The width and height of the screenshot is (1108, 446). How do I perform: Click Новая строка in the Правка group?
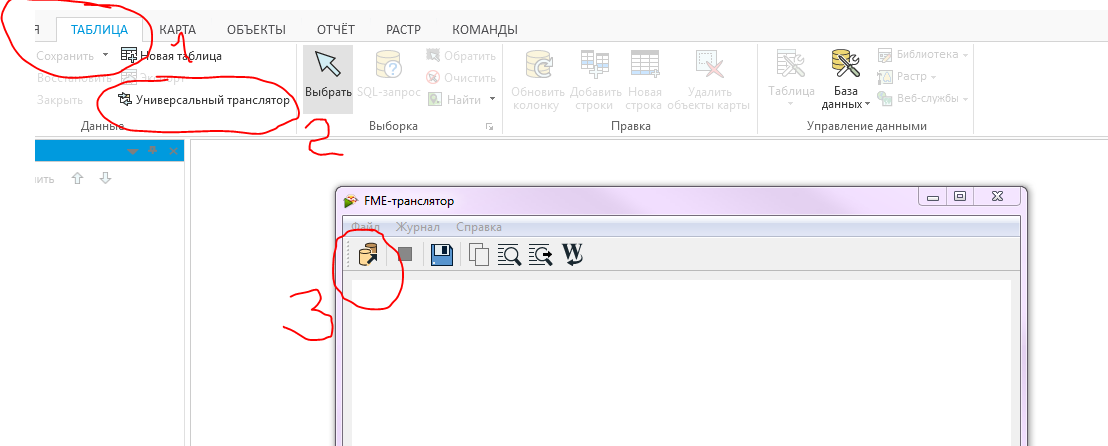pyautogui.click(x=644, y=79)
